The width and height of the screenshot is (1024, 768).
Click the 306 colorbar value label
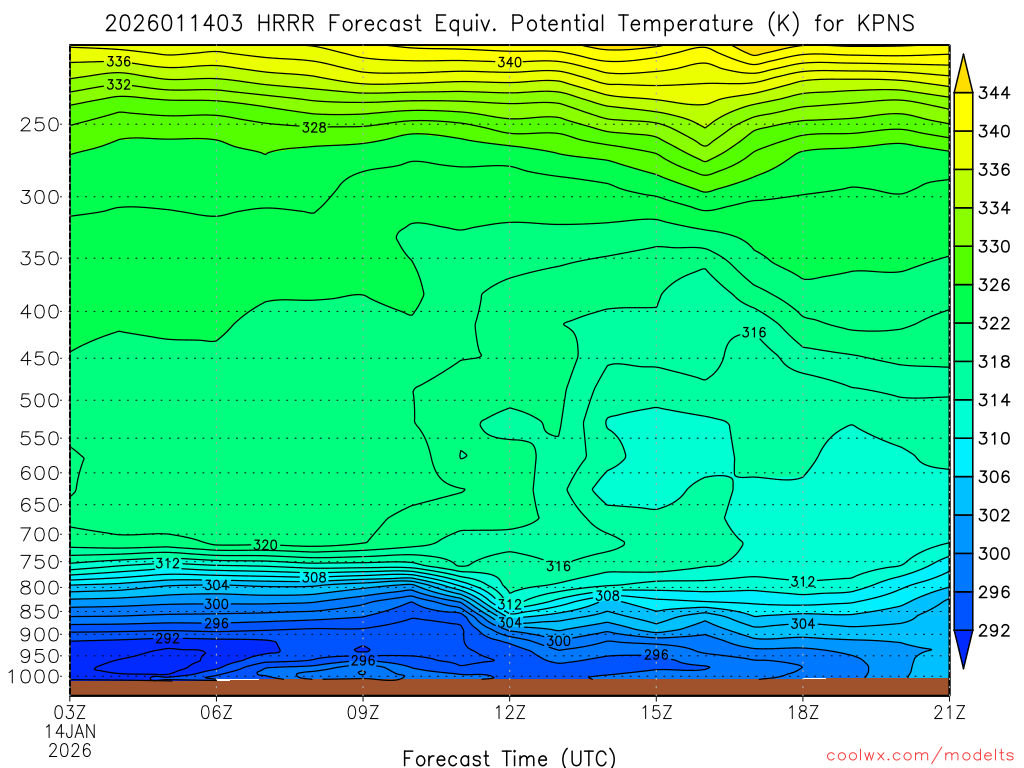coord(993,477)
